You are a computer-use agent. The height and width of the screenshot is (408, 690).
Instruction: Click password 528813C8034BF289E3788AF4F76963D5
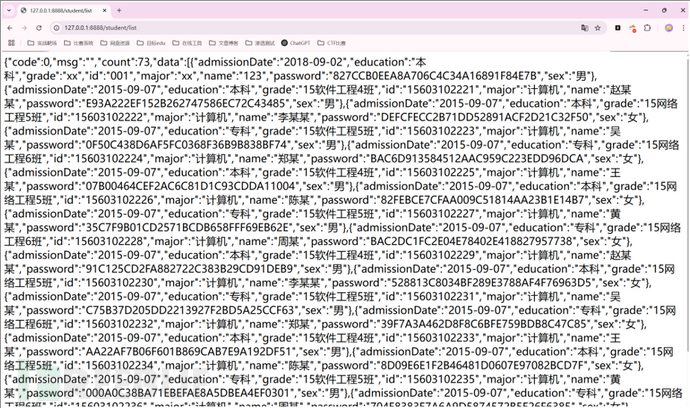coord(491,283)
